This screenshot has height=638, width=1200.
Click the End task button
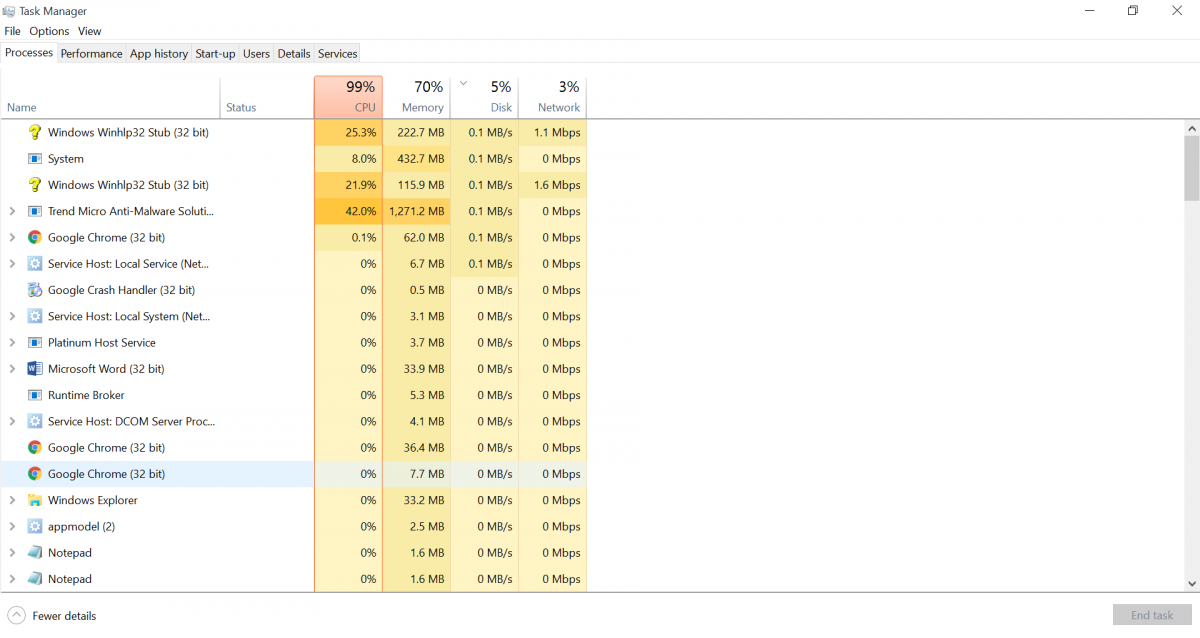1152,616
